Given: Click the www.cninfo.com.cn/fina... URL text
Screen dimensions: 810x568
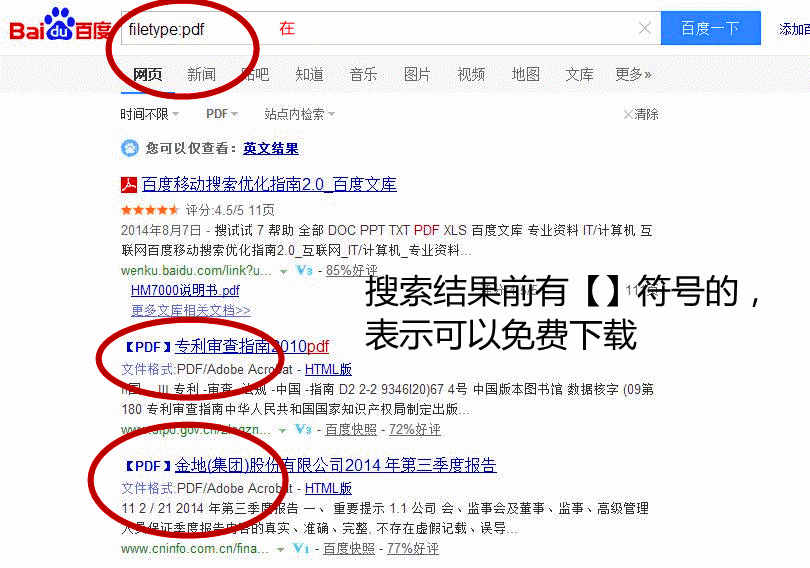Looking at the screenshot, I should 195,548.
